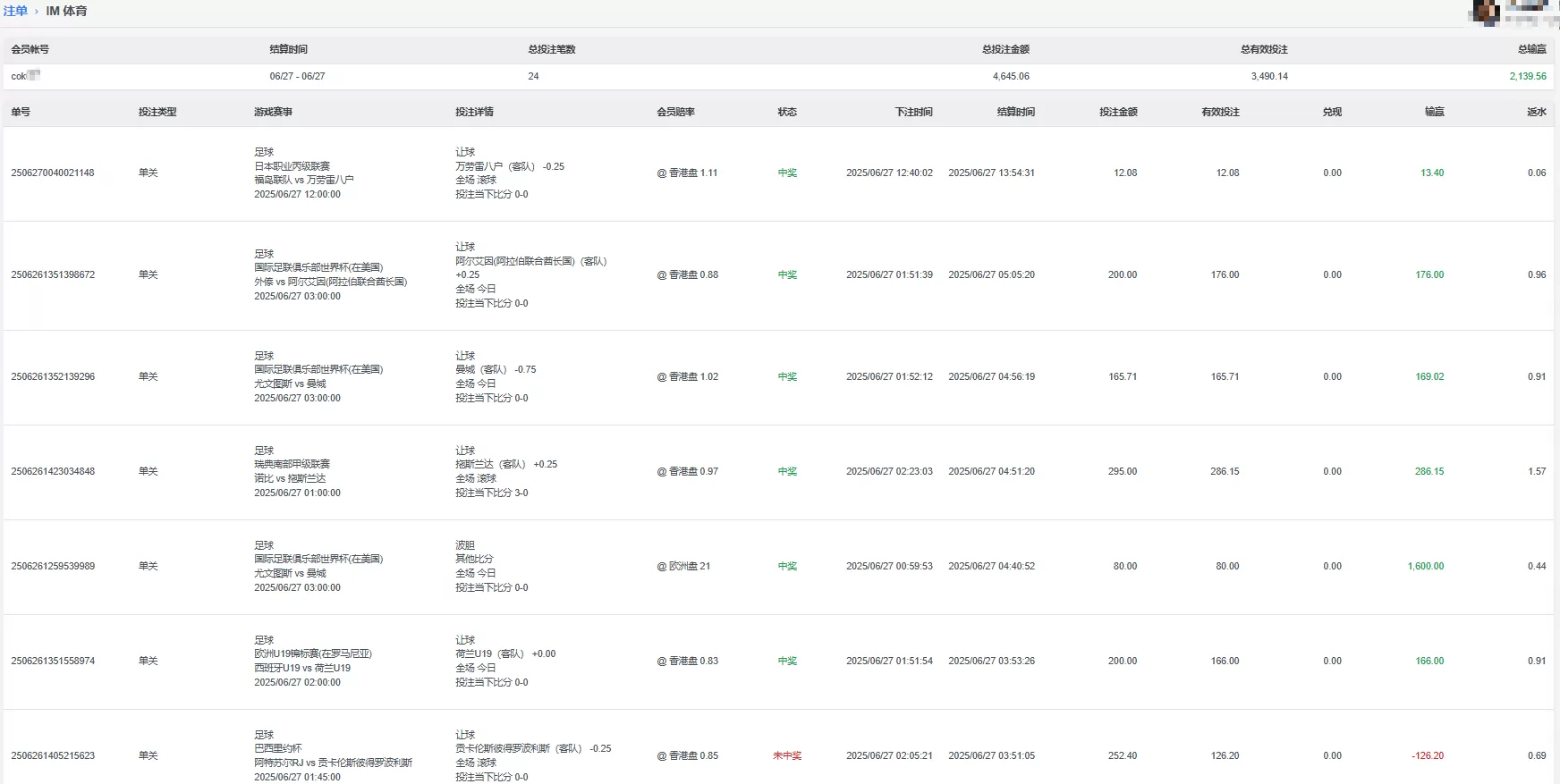This screenshot has height=784, width=1560.
Task: Click the member account cok
Action: (x=25, y=76)
